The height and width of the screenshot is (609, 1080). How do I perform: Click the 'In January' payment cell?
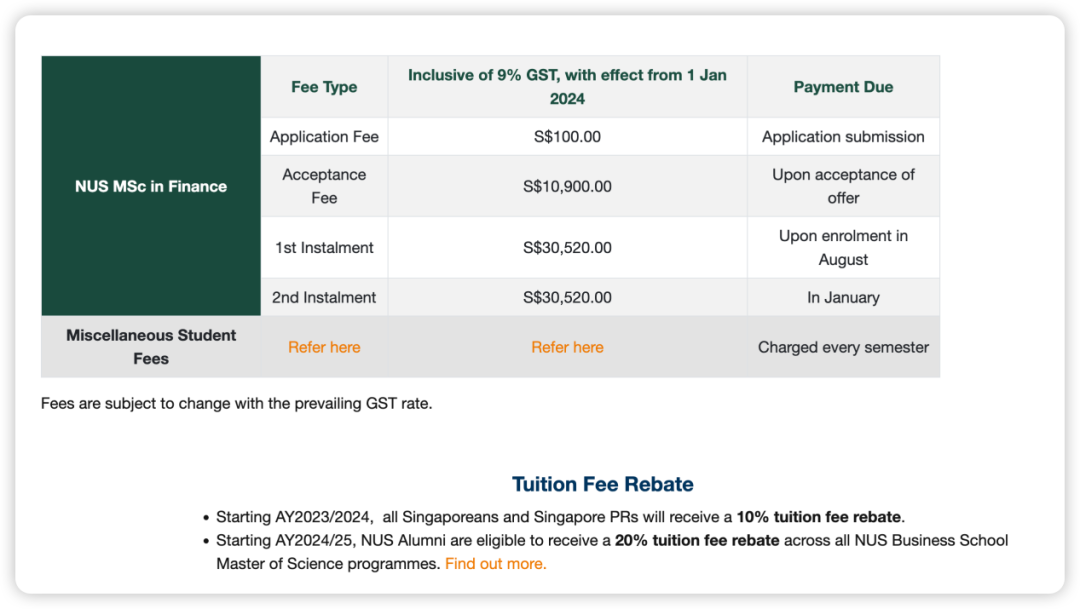pos(843,297)
